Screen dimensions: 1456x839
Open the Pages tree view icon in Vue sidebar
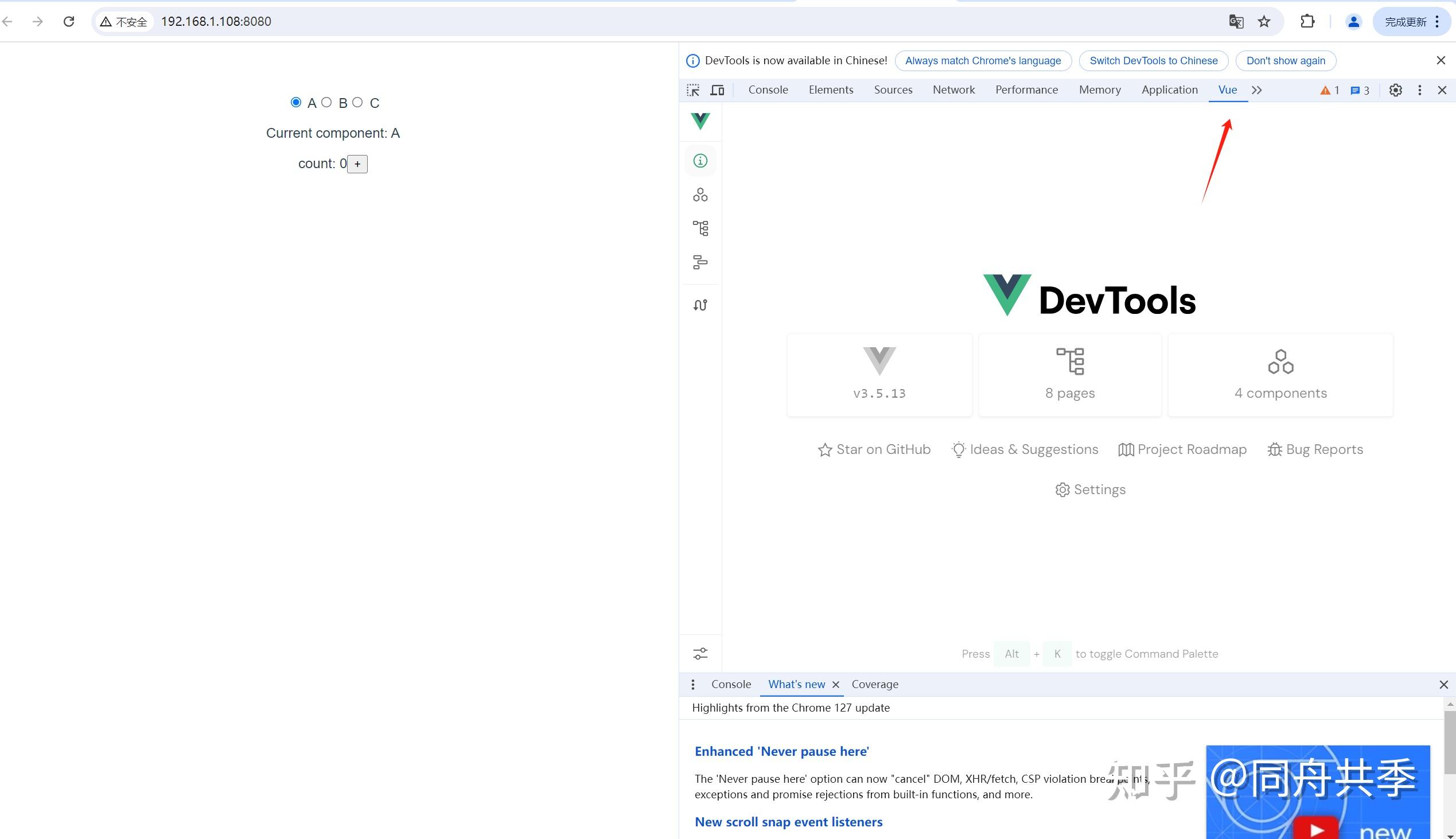coord(700,228)
